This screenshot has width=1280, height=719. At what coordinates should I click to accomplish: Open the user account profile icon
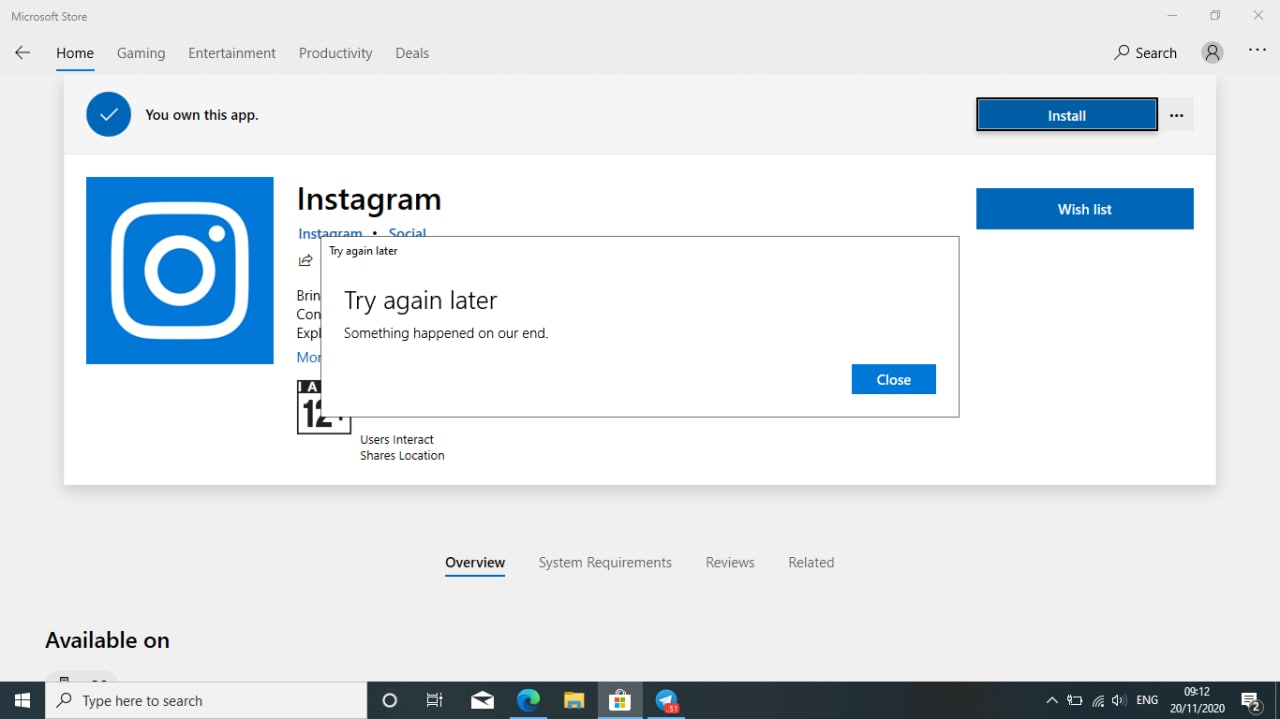1213,53
